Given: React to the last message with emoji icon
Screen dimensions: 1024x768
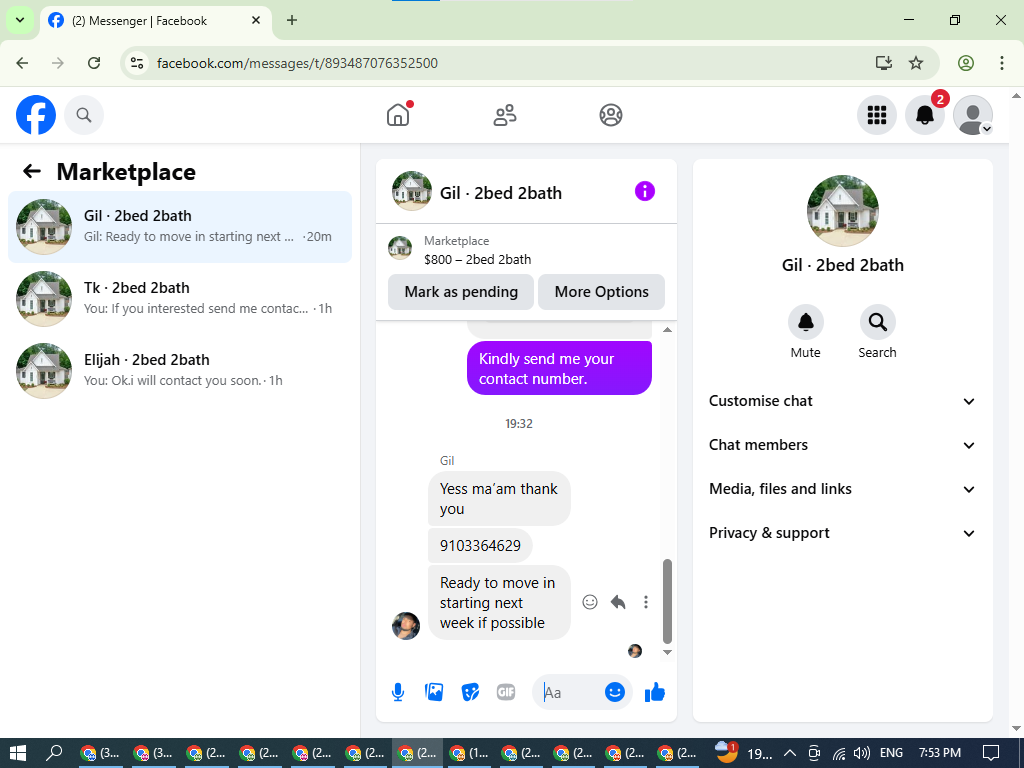Looking at the screenshot, I should [590, 602].
